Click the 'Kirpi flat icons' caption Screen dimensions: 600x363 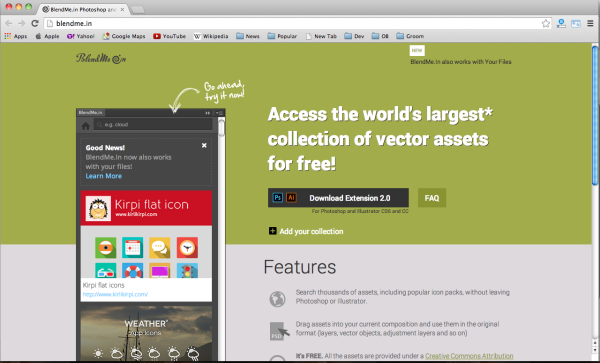103,285
